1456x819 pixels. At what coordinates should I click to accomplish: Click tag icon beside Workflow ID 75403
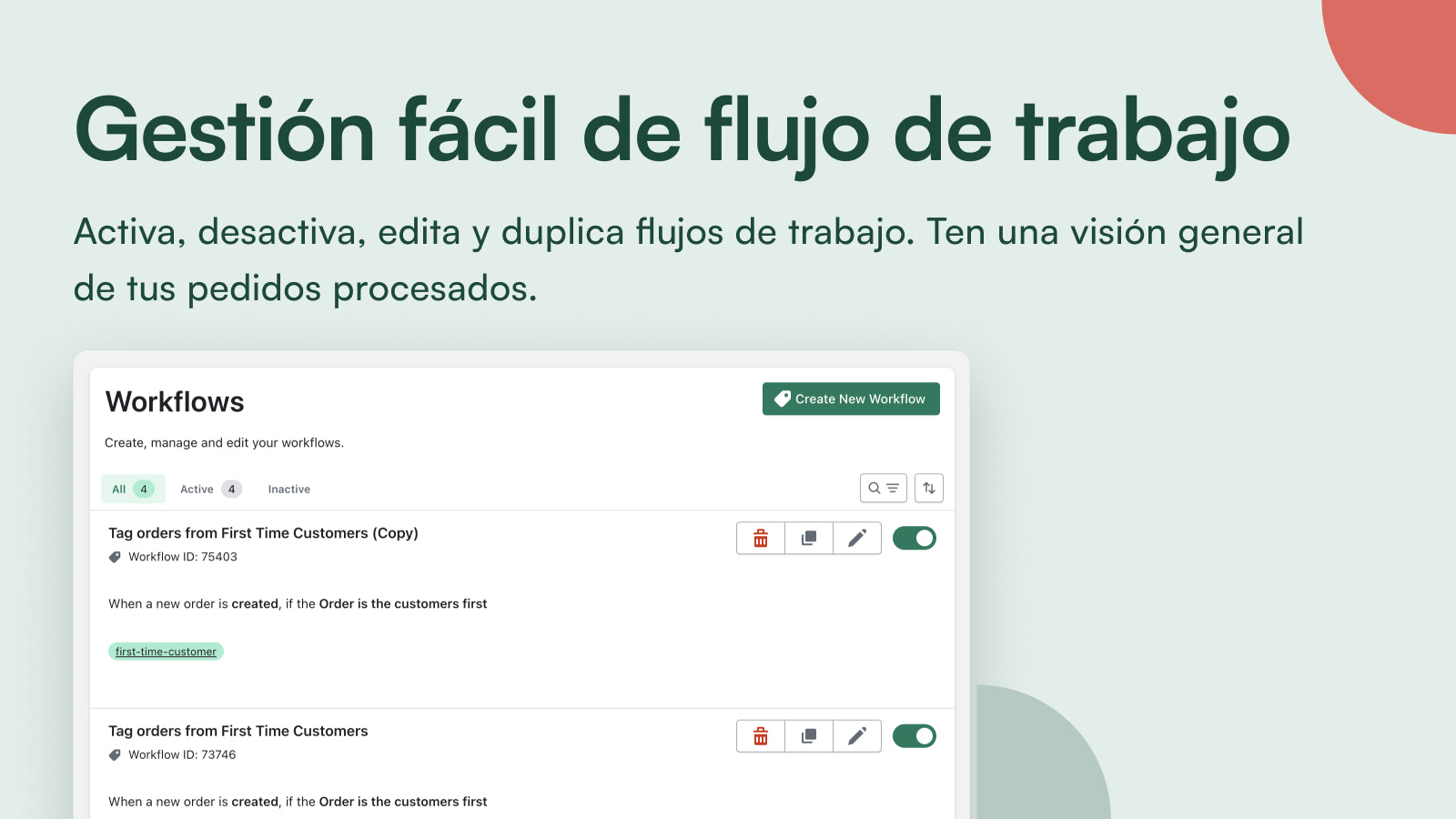pyautogui.click(x=115, y=557)
